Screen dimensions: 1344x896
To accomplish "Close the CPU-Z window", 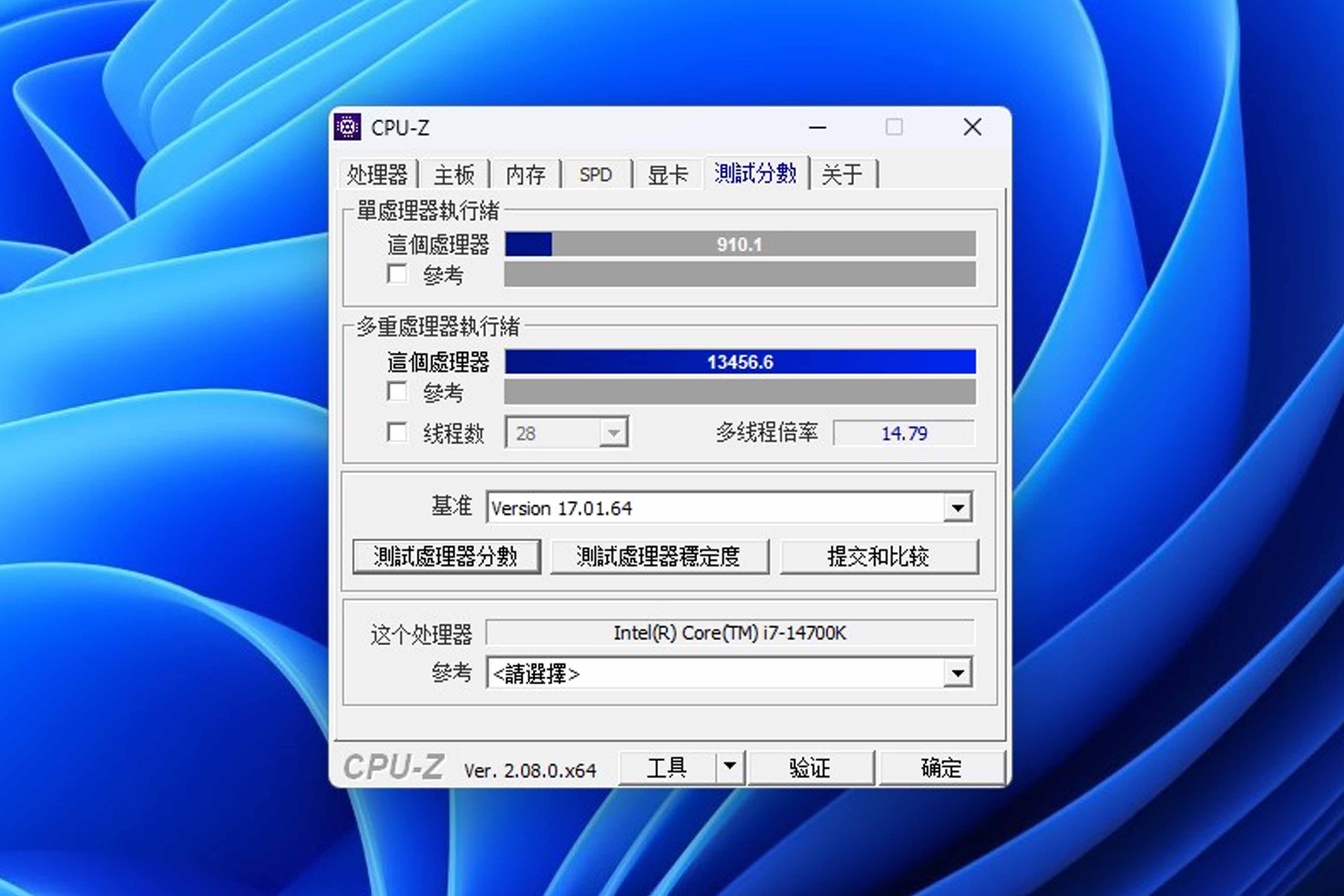I will (x=972, y=127).
